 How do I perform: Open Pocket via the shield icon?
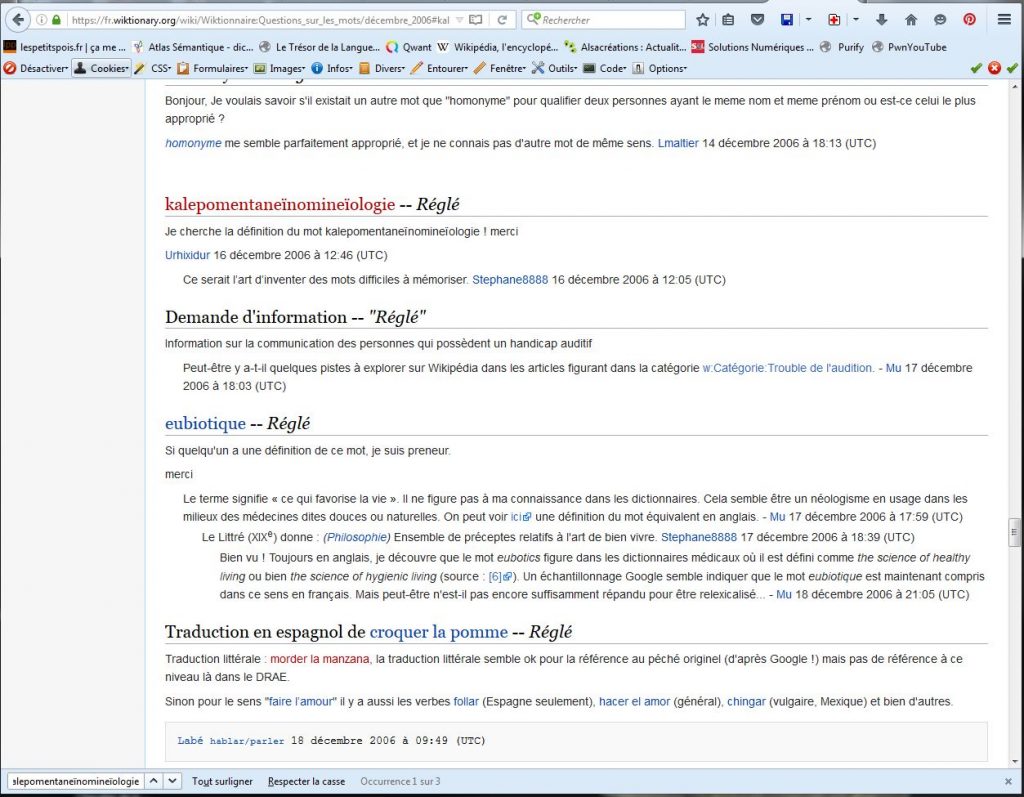click(757, 18)
